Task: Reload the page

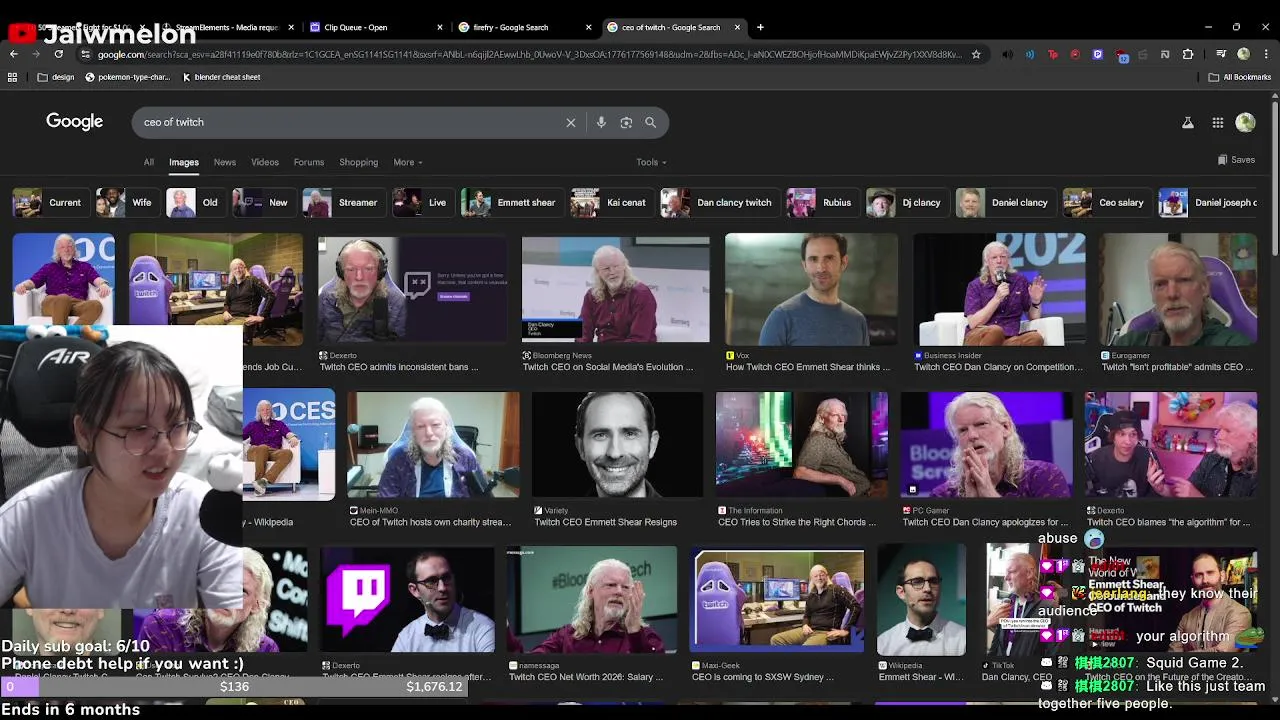Action: pyautogui.click(x=58, y=54)
